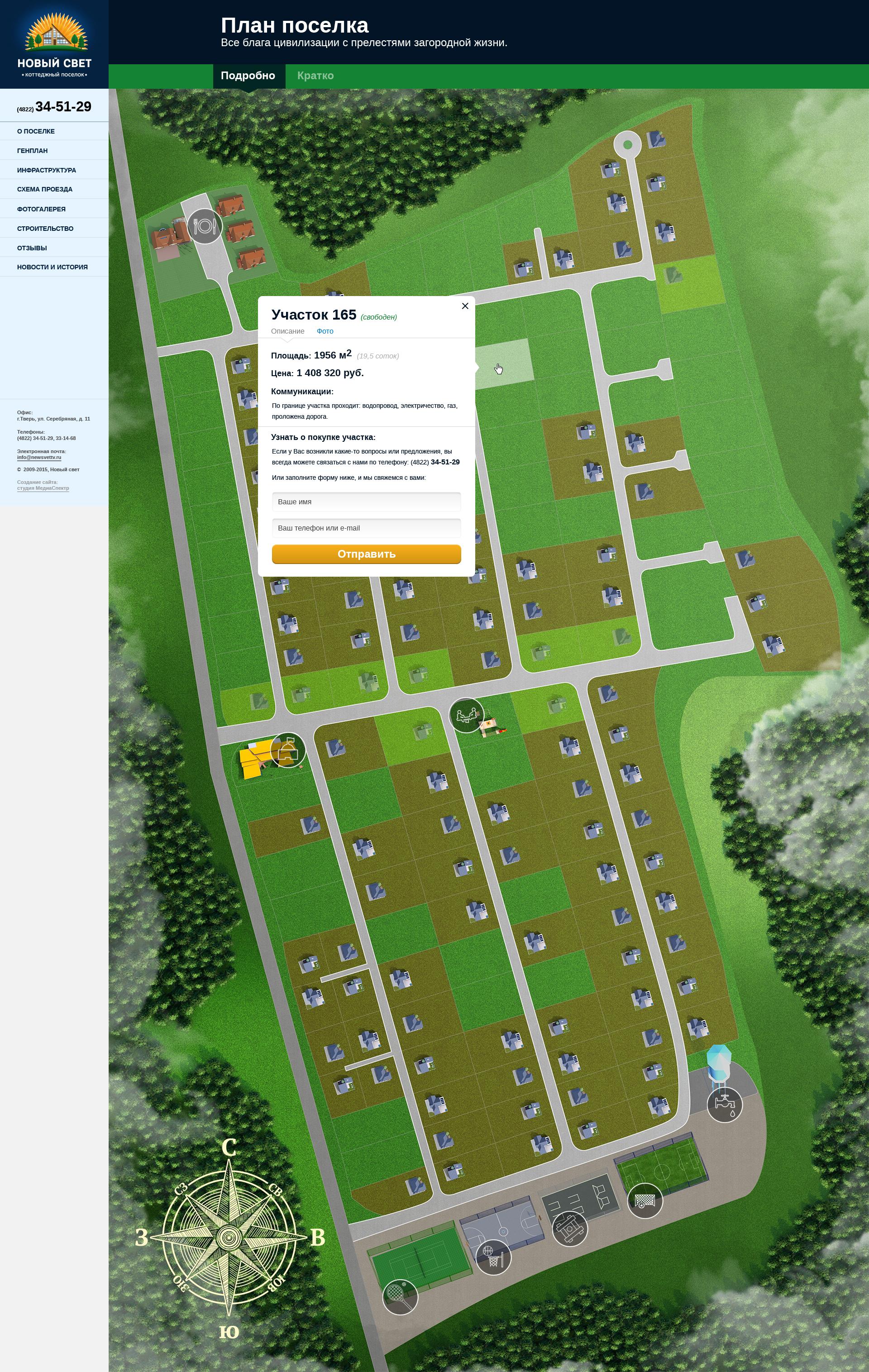The width and height of the screenshot is (869, 1372).
Task: Focus the Ваше имя input field
Action: click(x=366, y=502)
